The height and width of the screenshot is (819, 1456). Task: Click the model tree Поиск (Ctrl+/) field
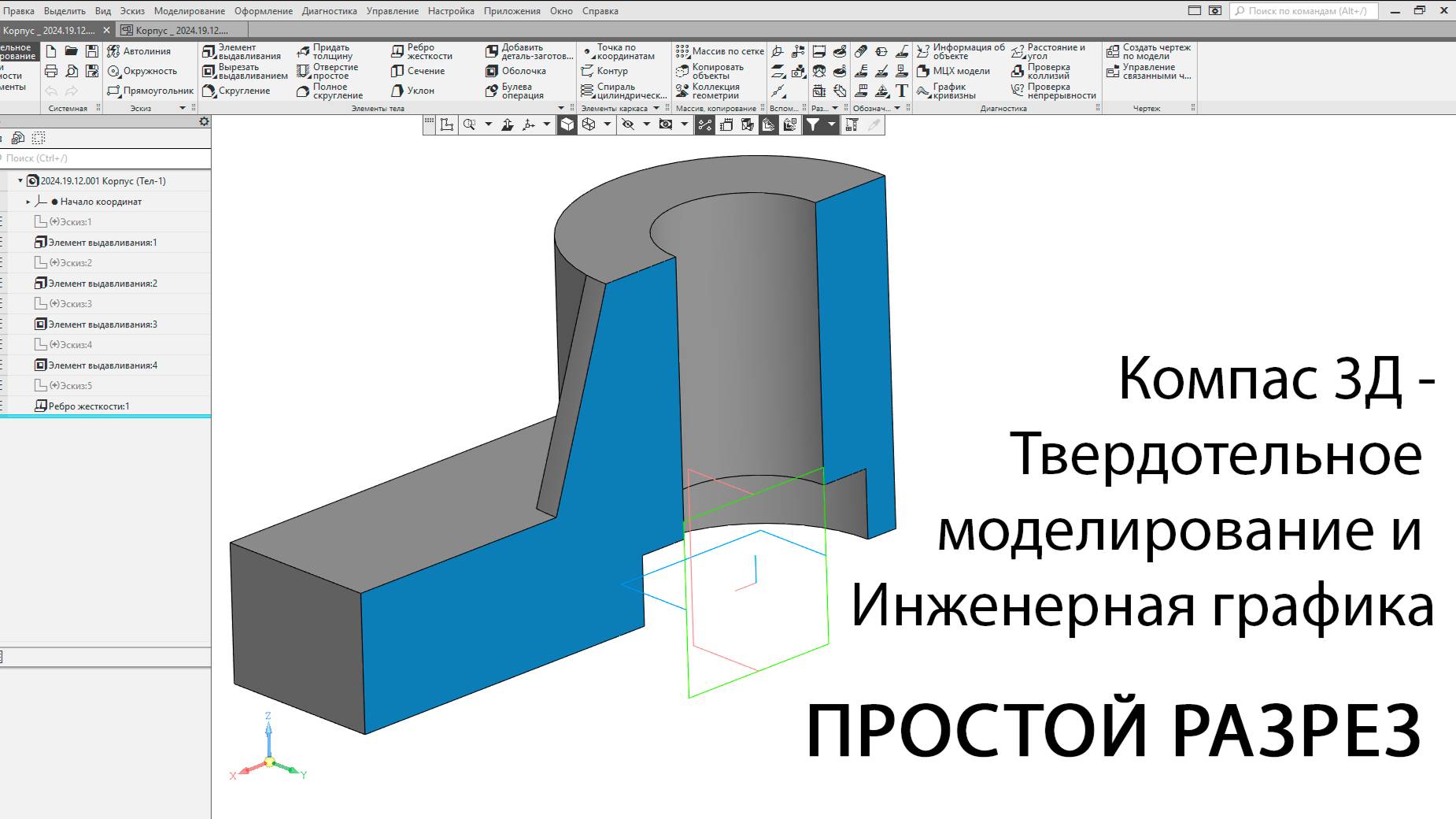tap(105, 158)
